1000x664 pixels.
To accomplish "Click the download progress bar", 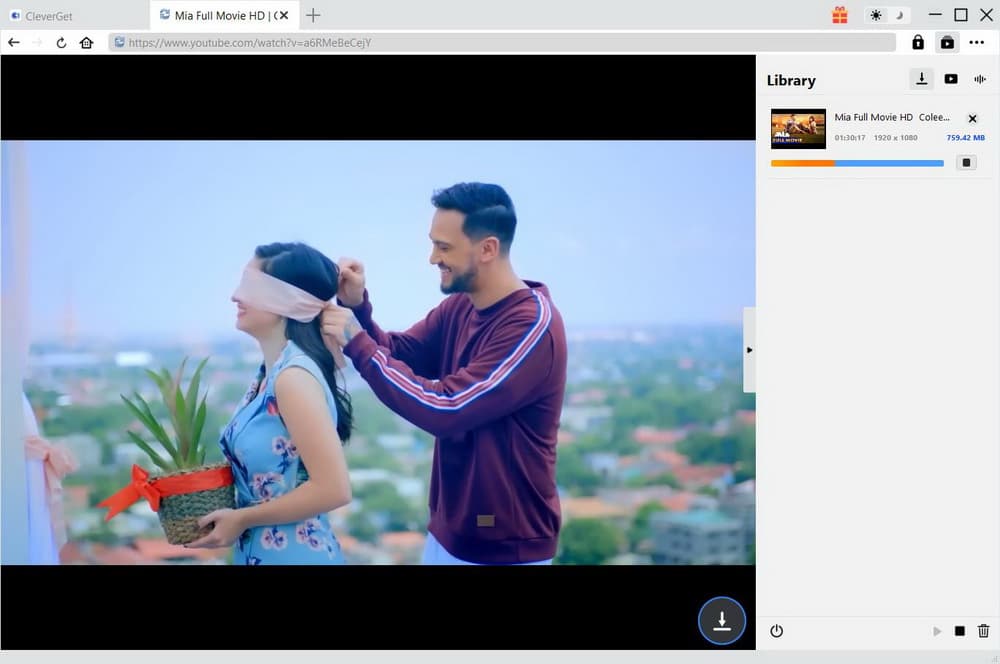I will (857, 163).
